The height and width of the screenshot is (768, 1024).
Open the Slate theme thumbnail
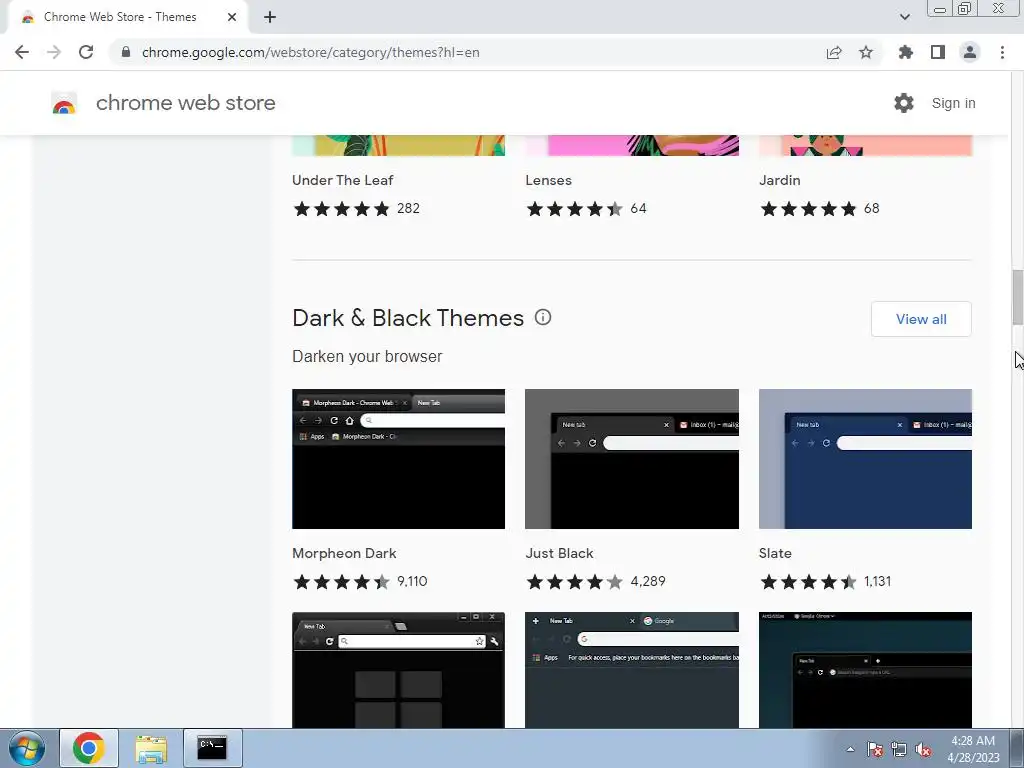pyautogui.click(x=865, y=458)
